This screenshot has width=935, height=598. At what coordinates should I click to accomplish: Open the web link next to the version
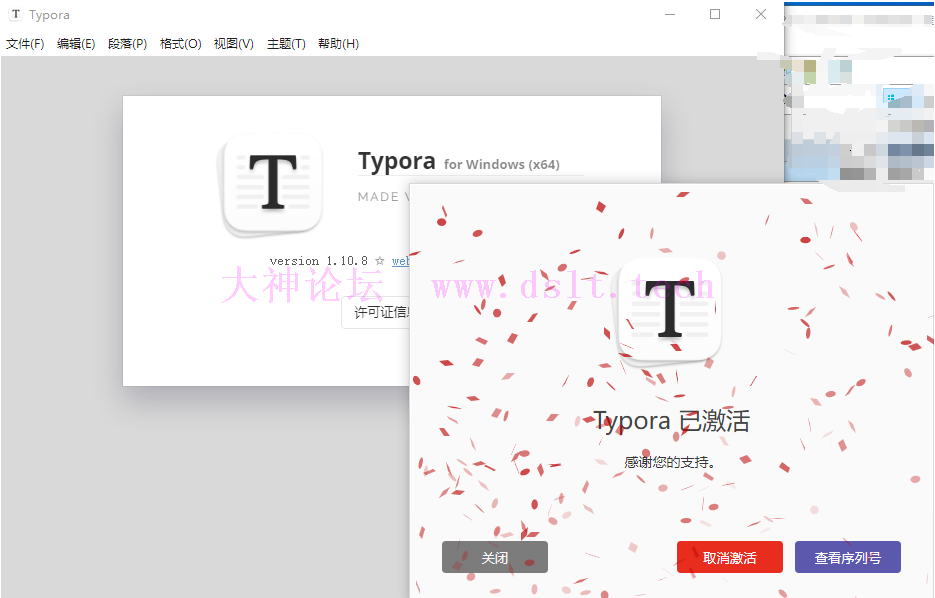(x=401, y=261)
